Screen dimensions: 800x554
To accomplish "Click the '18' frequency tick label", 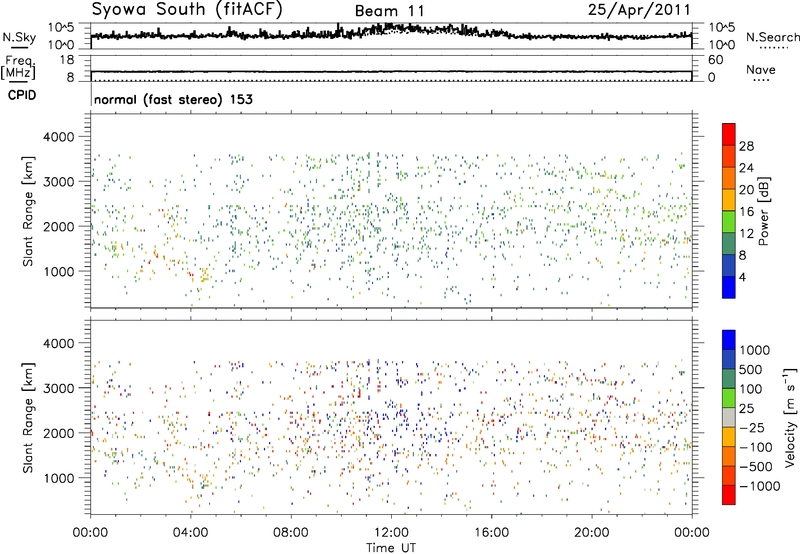I will point(67,60).
